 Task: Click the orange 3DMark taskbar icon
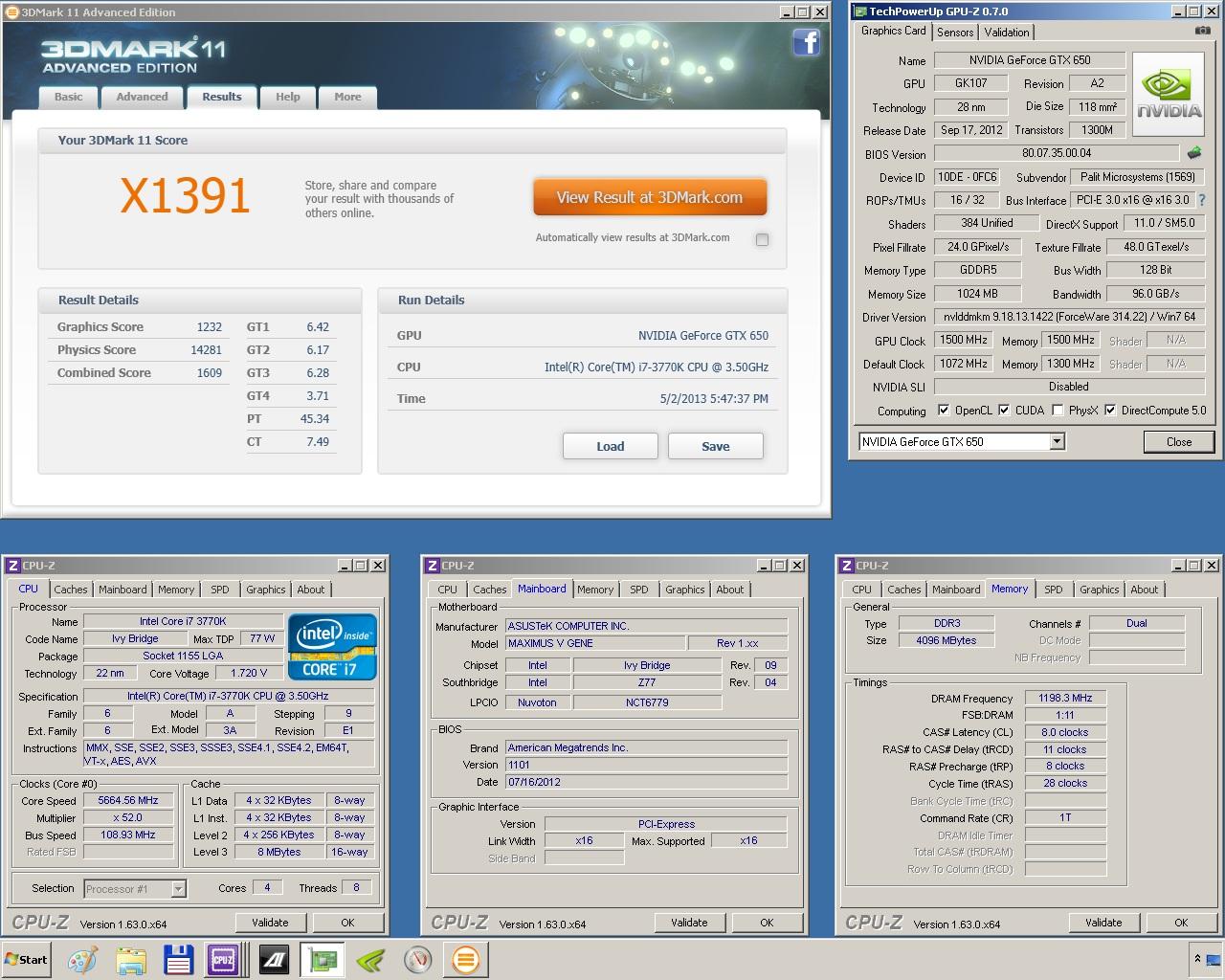coord(466,960)
